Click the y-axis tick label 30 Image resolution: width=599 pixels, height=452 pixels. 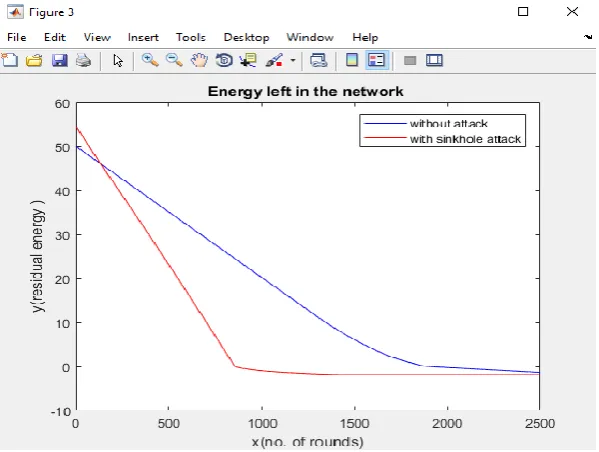(62, 236)
